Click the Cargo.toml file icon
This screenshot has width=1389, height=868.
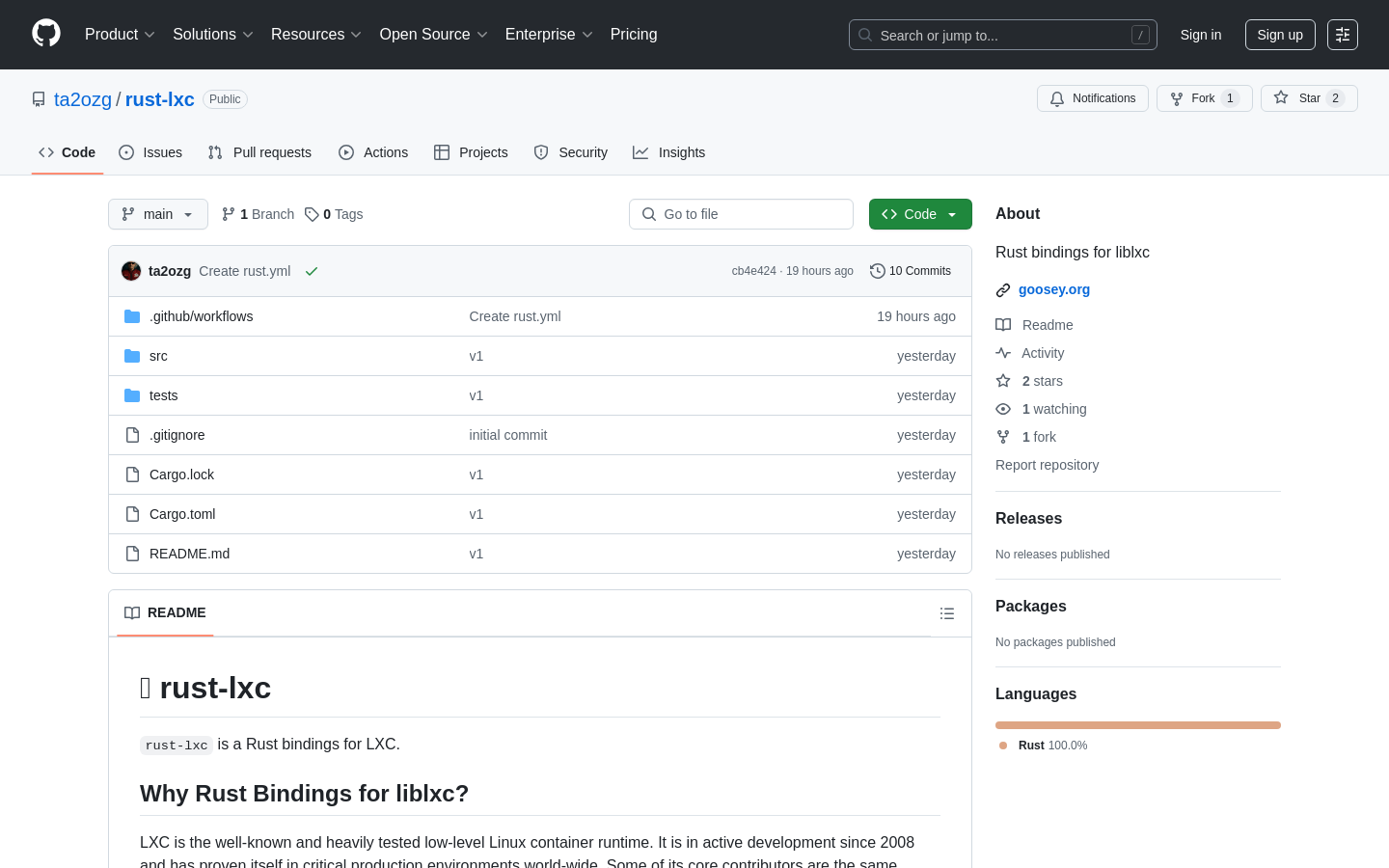click(132, 514)
